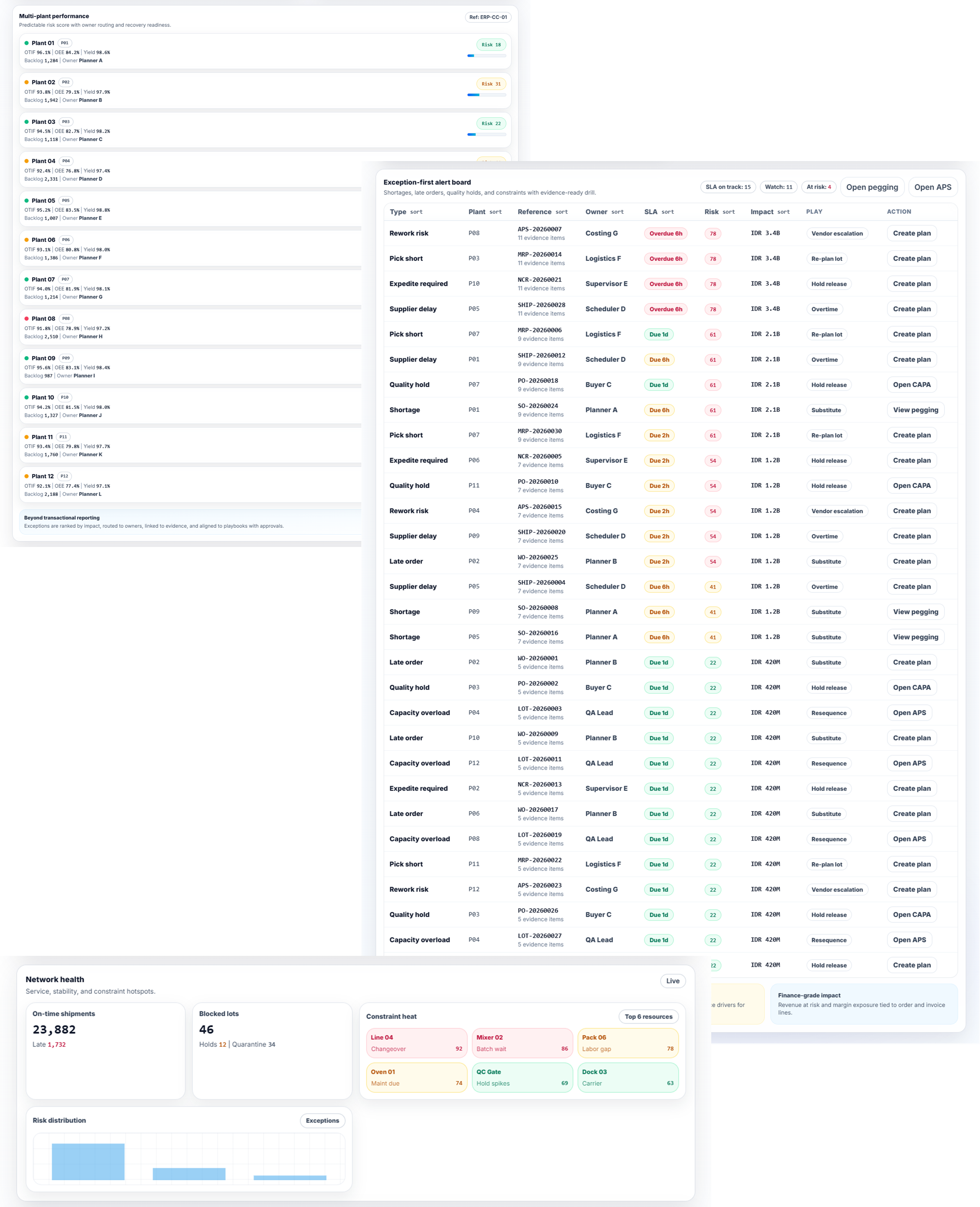Toggle the SLA on track: 15 chip
Image resolution: width=980 pixels, height=1207 pixels.
click(728, 187)
